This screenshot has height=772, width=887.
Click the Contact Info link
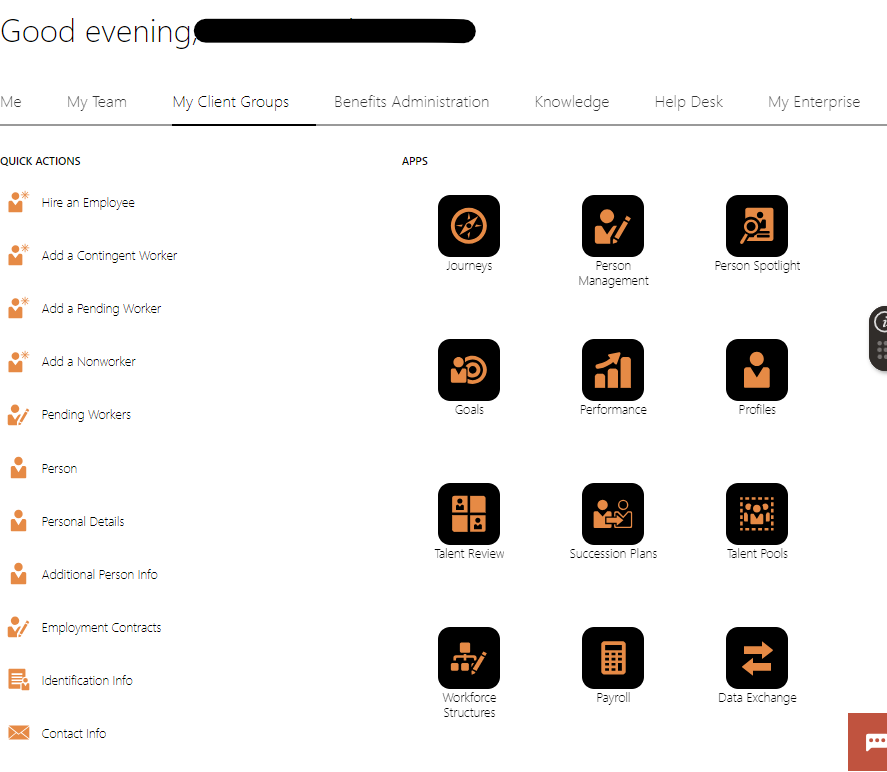tap(74, 734)
